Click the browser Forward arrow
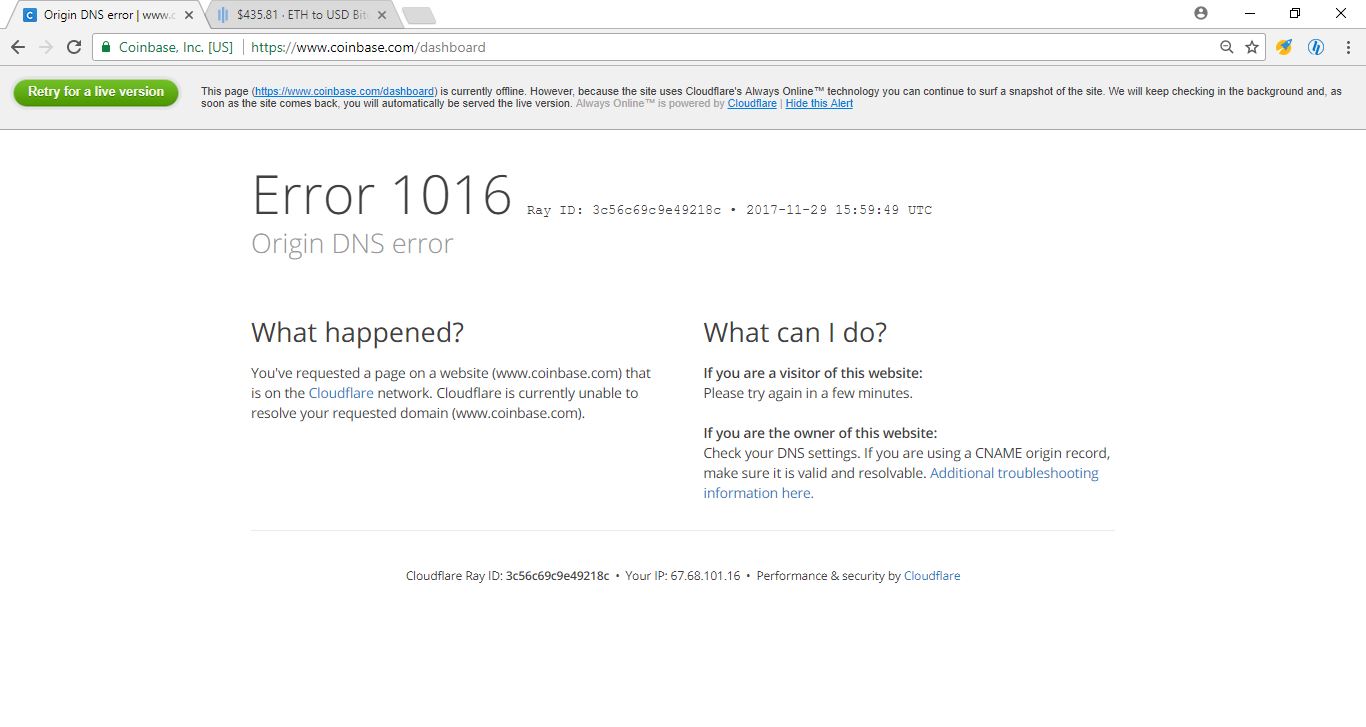 pyautogui.click(x=46, y=47)
